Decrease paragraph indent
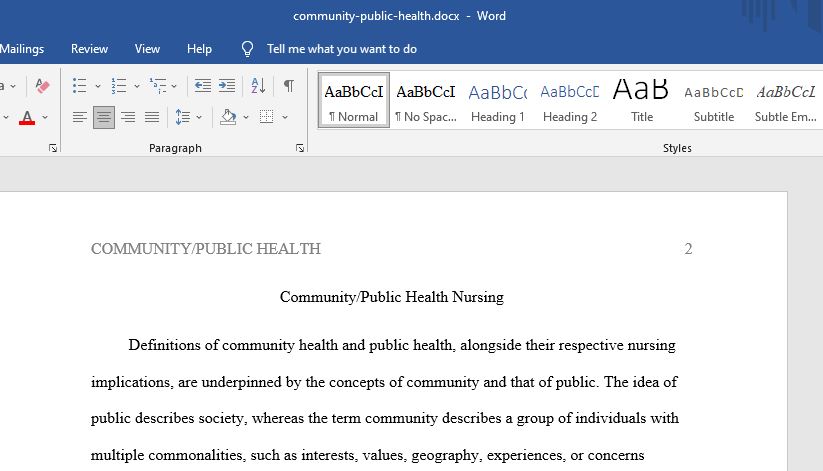The image size is (823, 471). (x=203, y=86)
